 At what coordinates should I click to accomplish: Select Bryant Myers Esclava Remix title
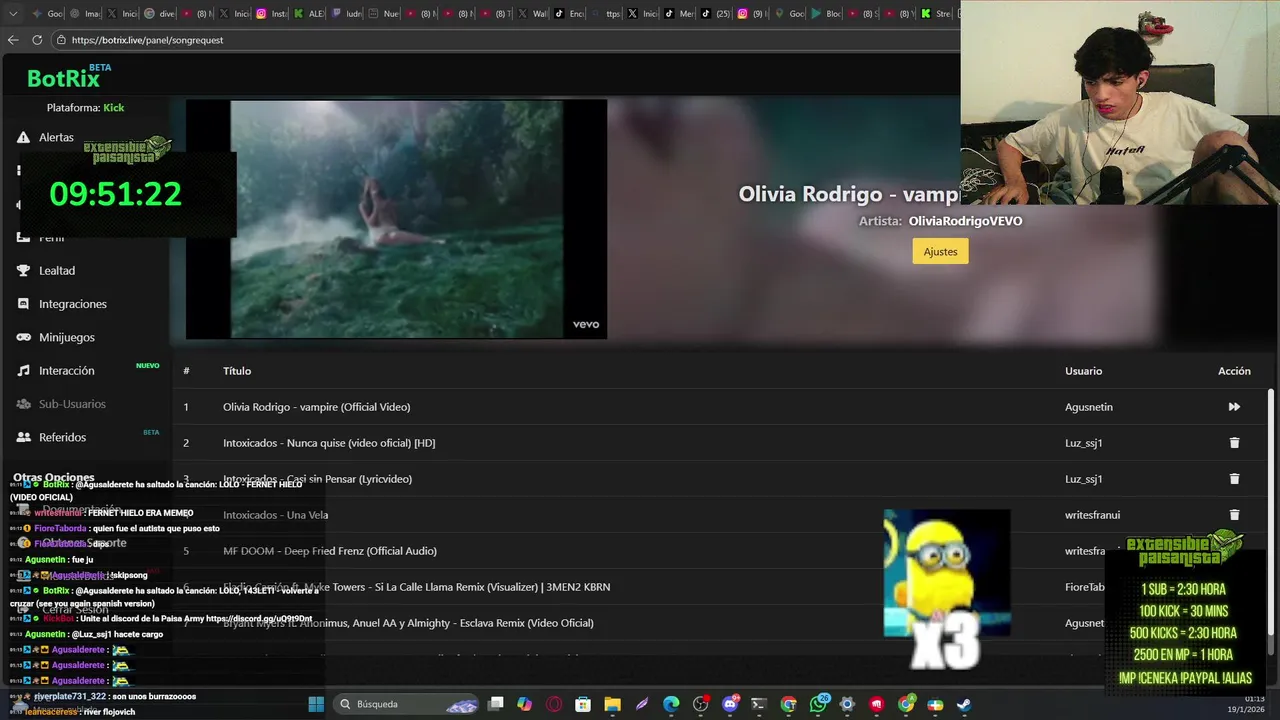408,623
